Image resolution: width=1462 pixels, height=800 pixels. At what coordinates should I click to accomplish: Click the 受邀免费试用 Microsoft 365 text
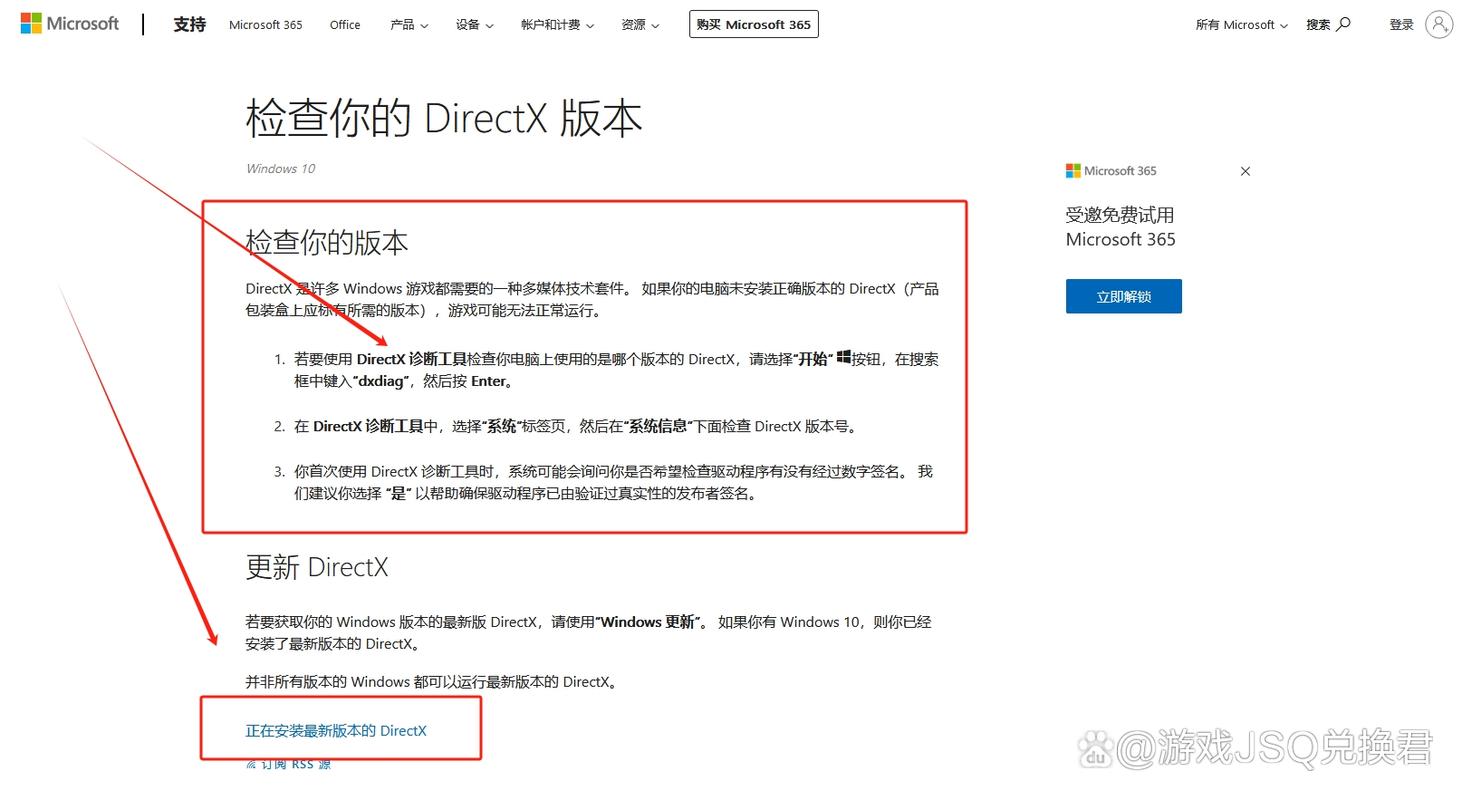click(x=1121, y=227)
